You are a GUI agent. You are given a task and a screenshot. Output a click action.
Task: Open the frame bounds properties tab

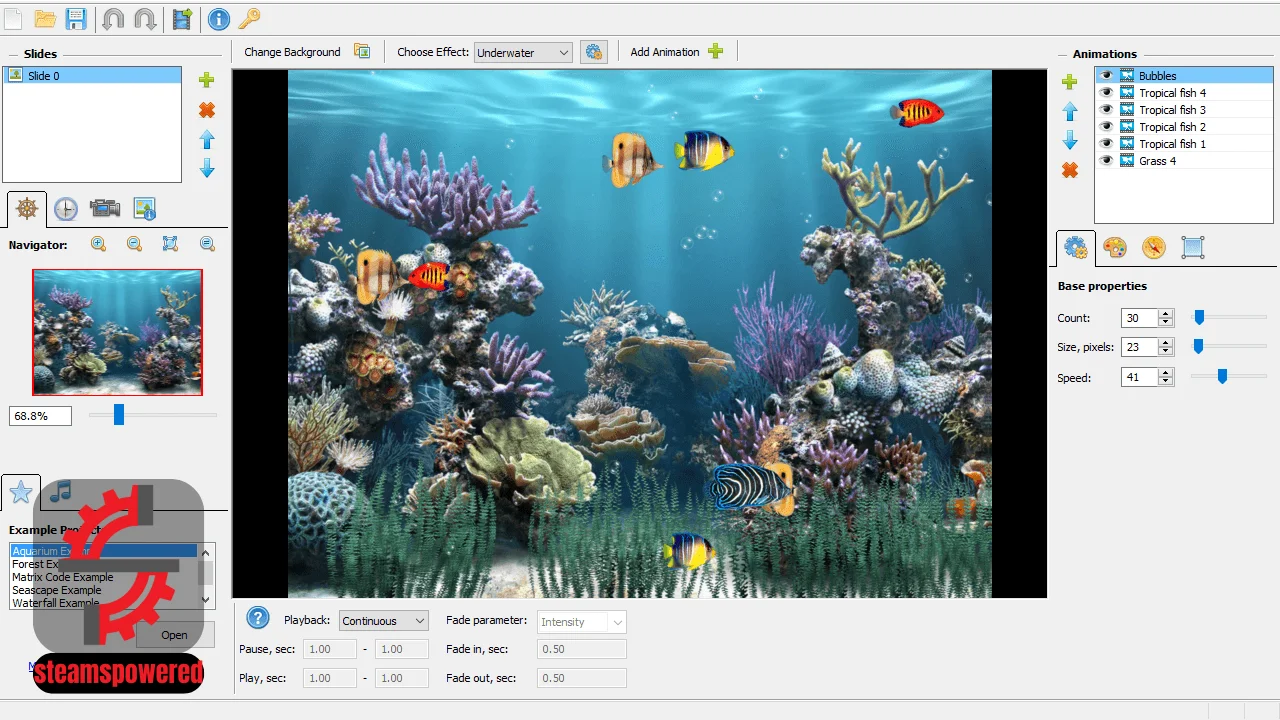click(x=1192, y=248)
